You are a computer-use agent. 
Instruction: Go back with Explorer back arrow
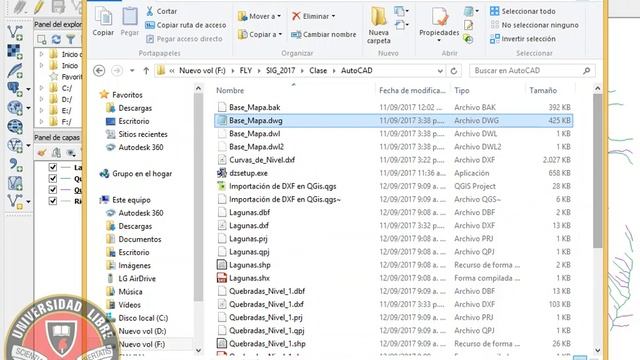click(99, 71)
